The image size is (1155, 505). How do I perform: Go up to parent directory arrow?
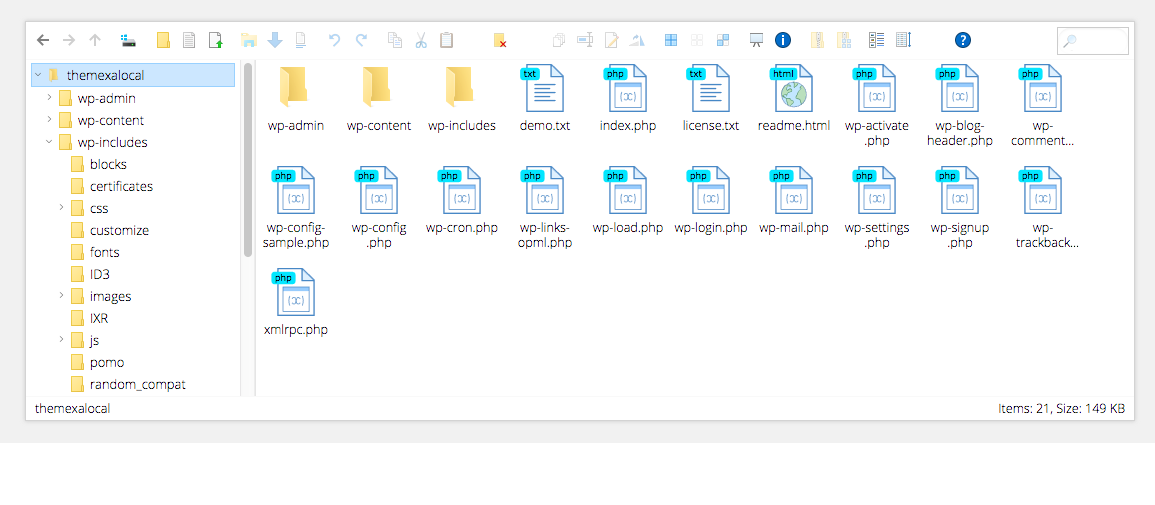click(x=94, y=40)
